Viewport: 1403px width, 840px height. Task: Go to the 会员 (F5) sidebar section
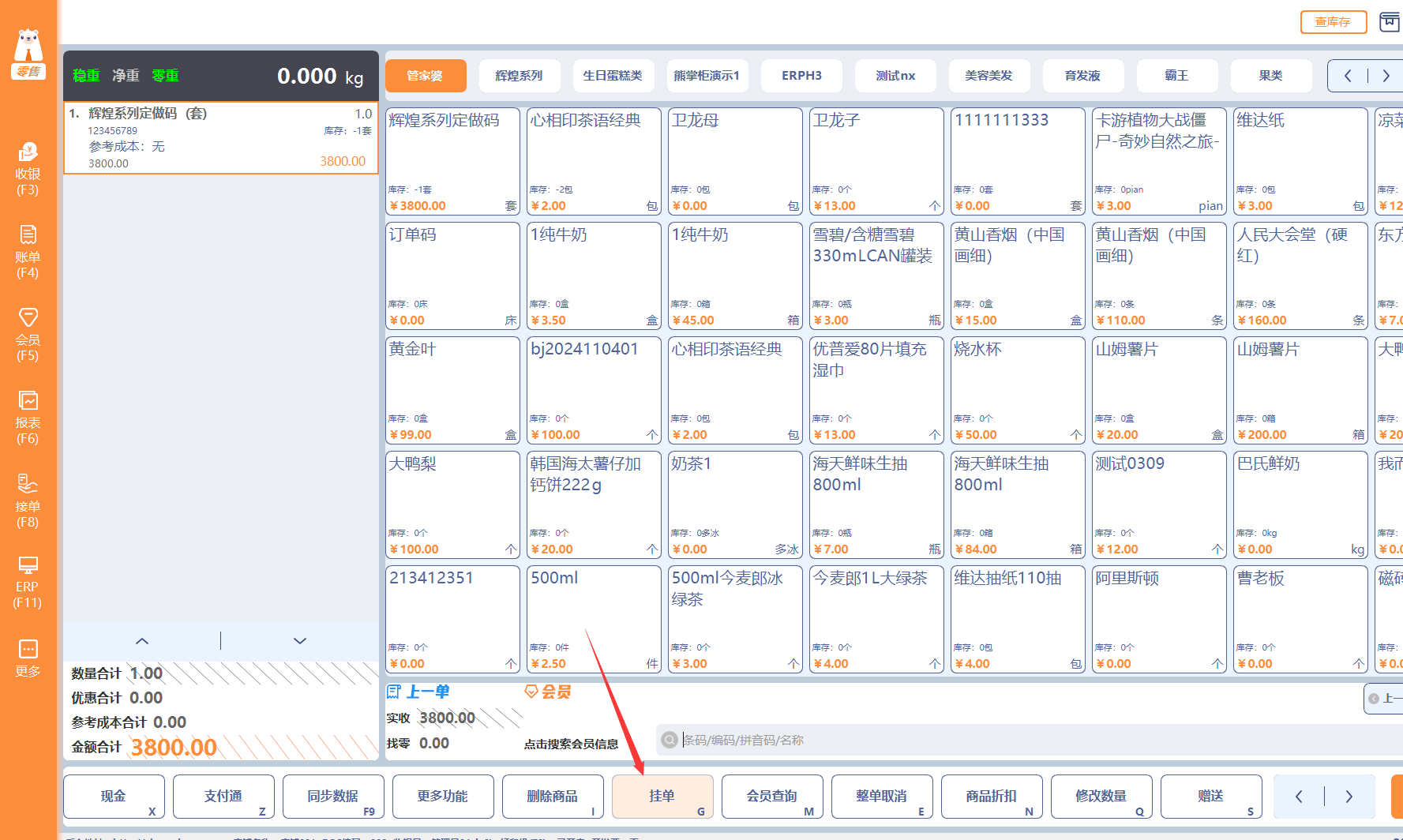coord(28,335)
